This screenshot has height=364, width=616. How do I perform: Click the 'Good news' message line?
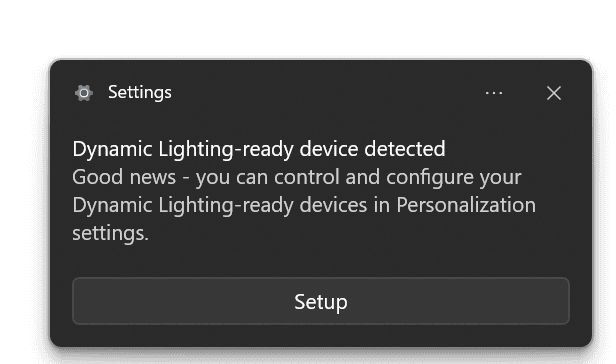[x=297, y=177]
